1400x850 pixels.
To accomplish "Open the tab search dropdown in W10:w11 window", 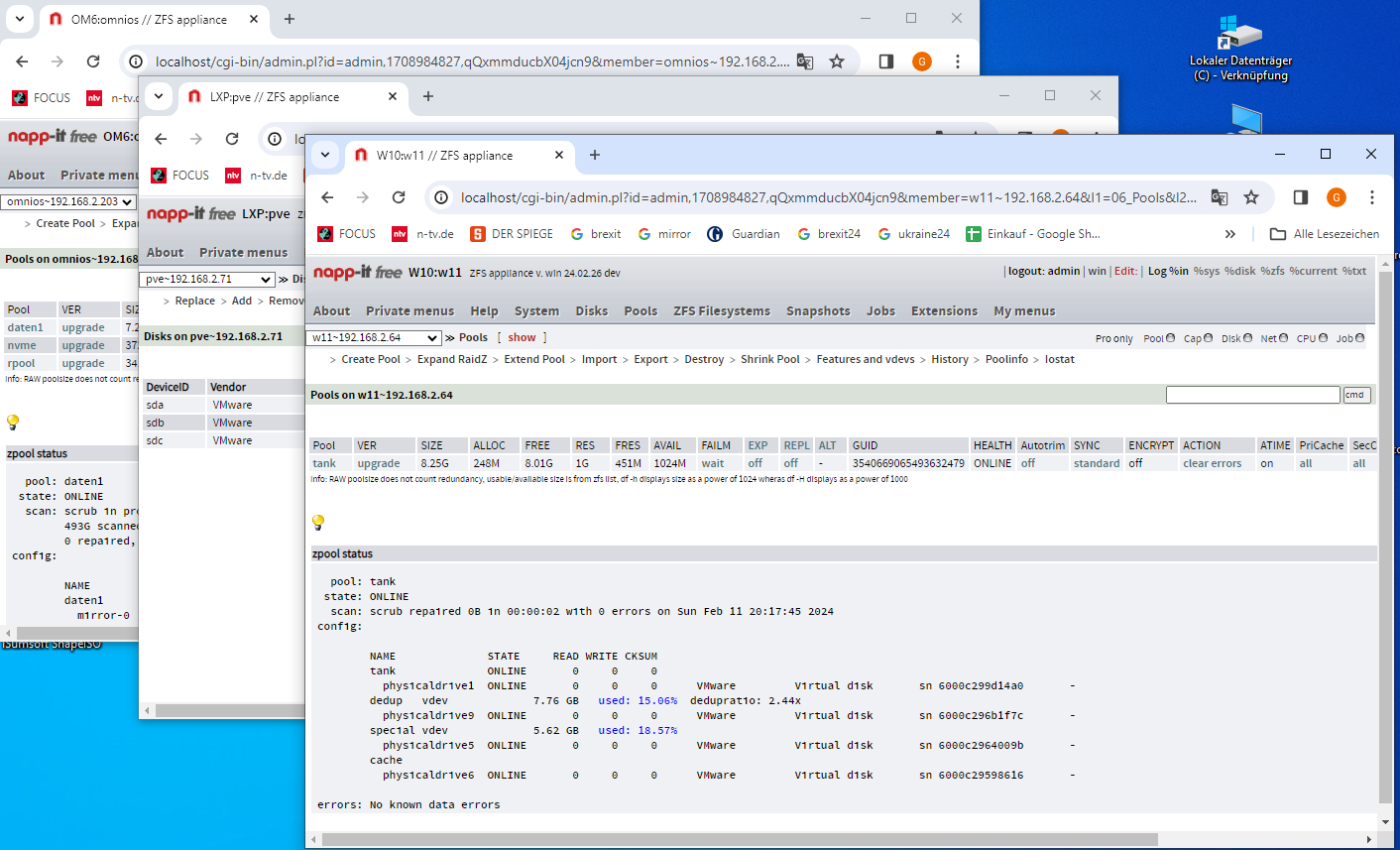I will coord(325,155).
